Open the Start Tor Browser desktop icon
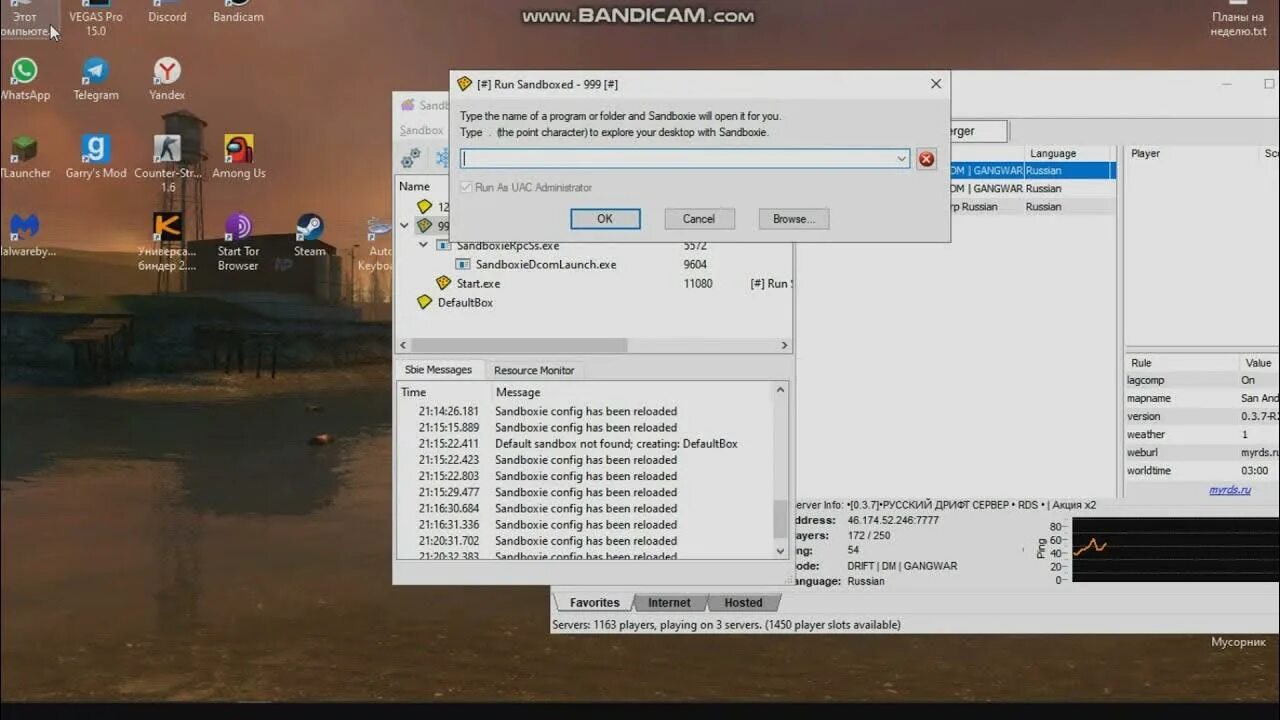 click(x=238, y=241)
